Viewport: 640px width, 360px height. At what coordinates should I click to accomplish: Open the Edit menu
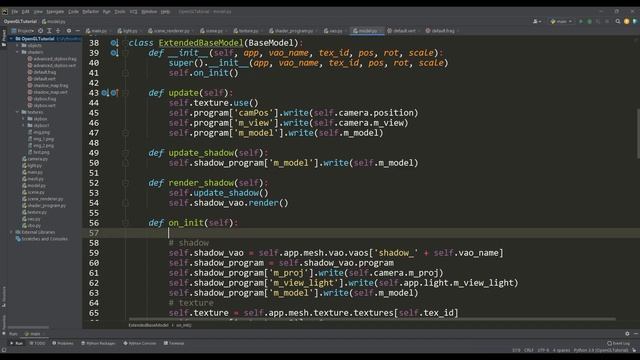pos(25,12)
